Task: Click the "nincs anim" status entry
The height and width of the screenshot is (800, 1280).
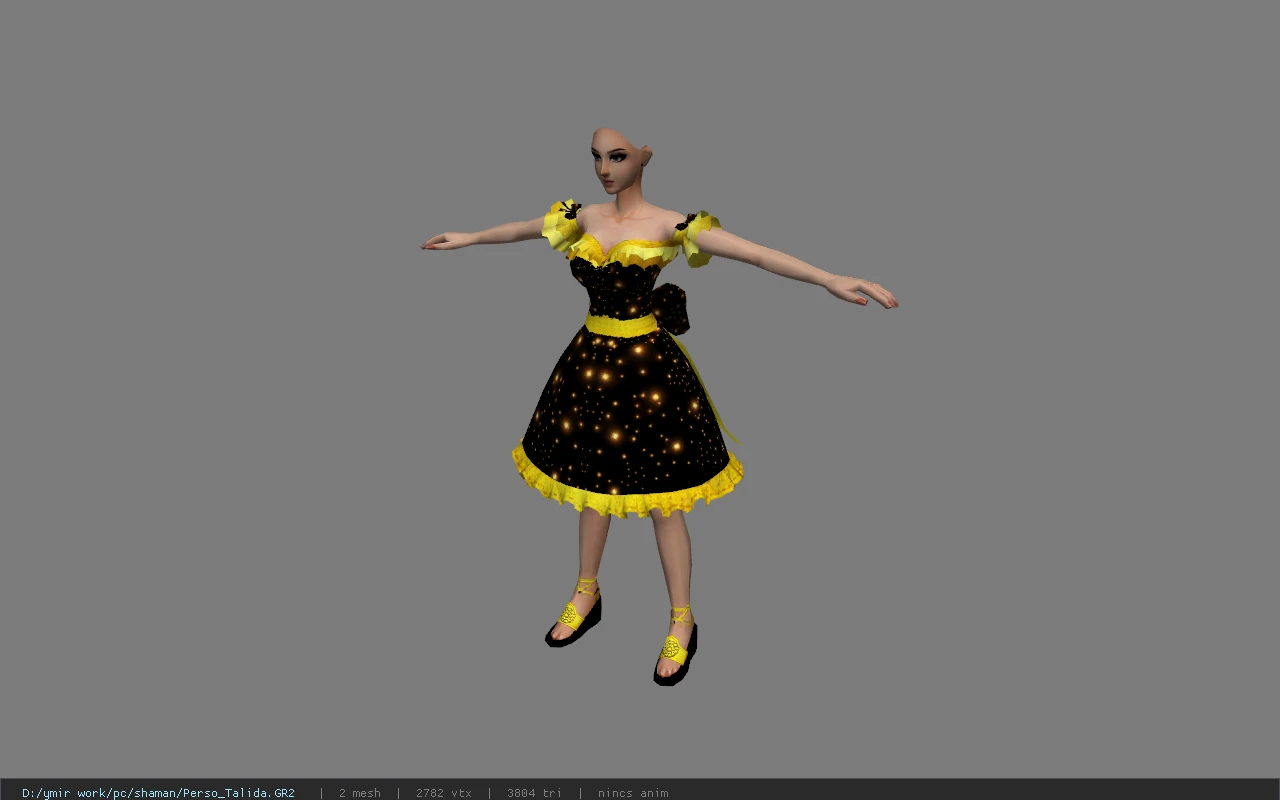Action: point(632,793)
